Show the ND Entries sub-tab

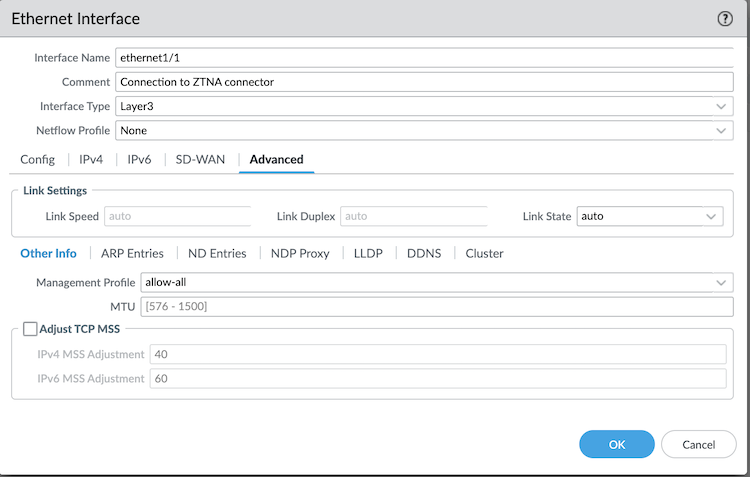click(x=217, y=254)
